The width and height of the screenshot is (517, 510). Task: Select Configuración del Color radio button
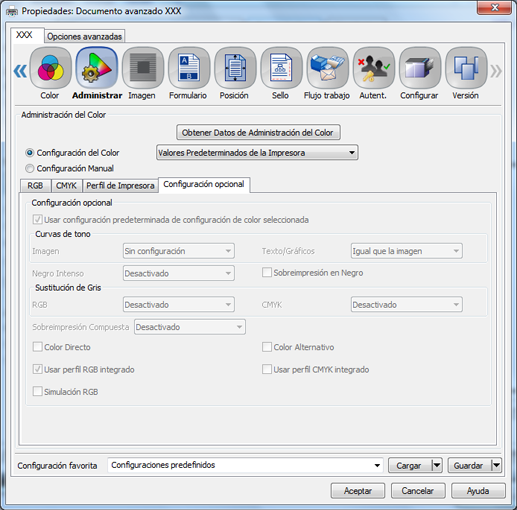(x=30, y=153)
